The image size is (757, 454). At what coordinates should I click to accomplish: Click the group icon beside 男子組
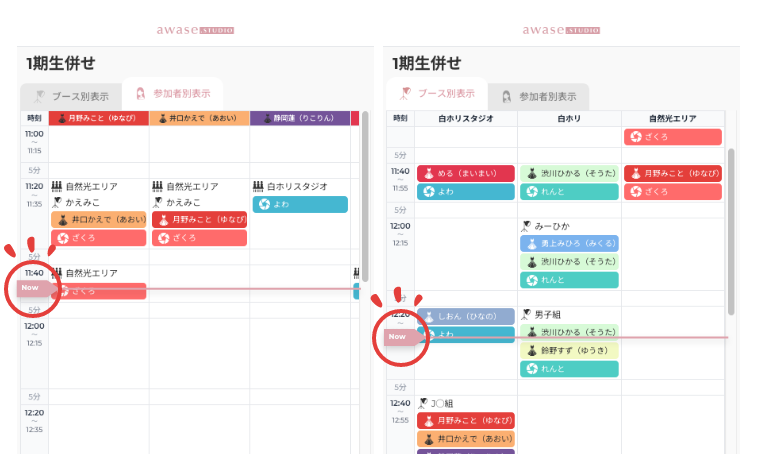point(525,314)
